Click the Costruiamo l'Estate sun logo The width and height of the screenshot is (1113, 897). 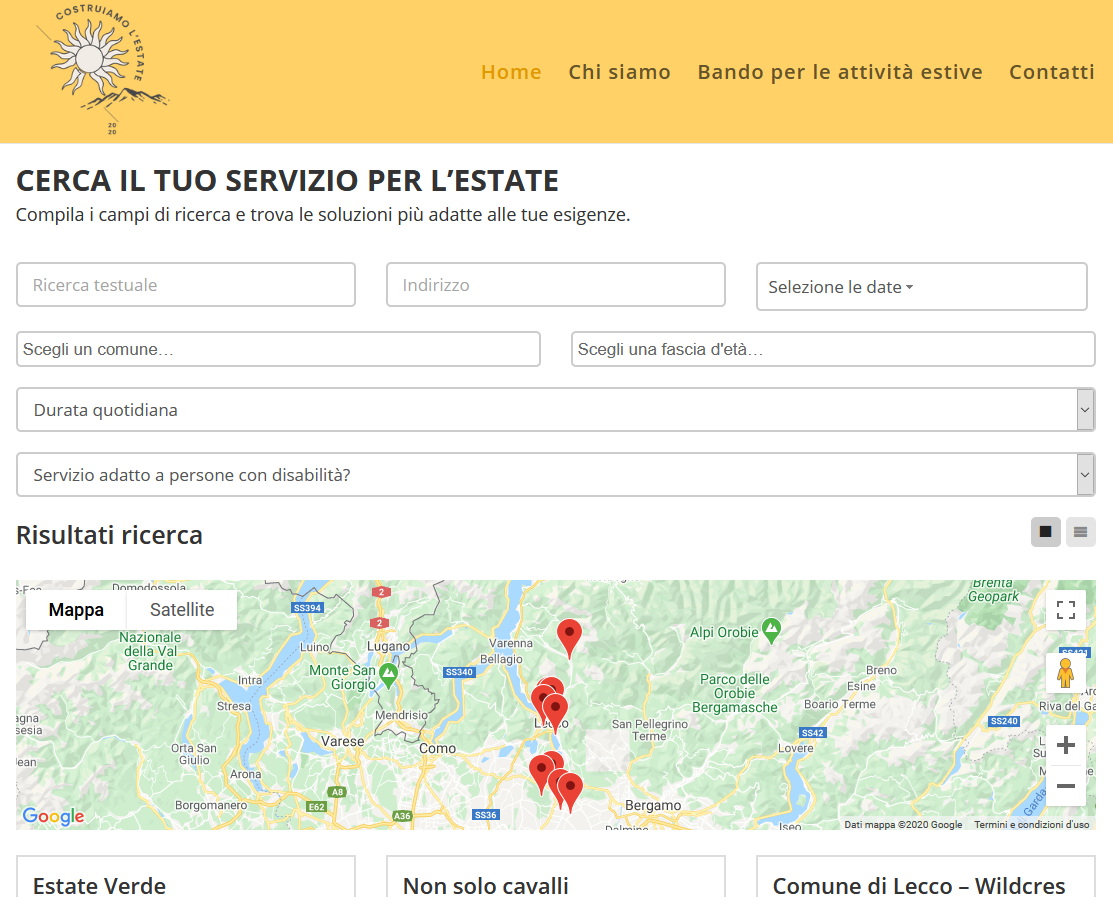click(102, 69)
